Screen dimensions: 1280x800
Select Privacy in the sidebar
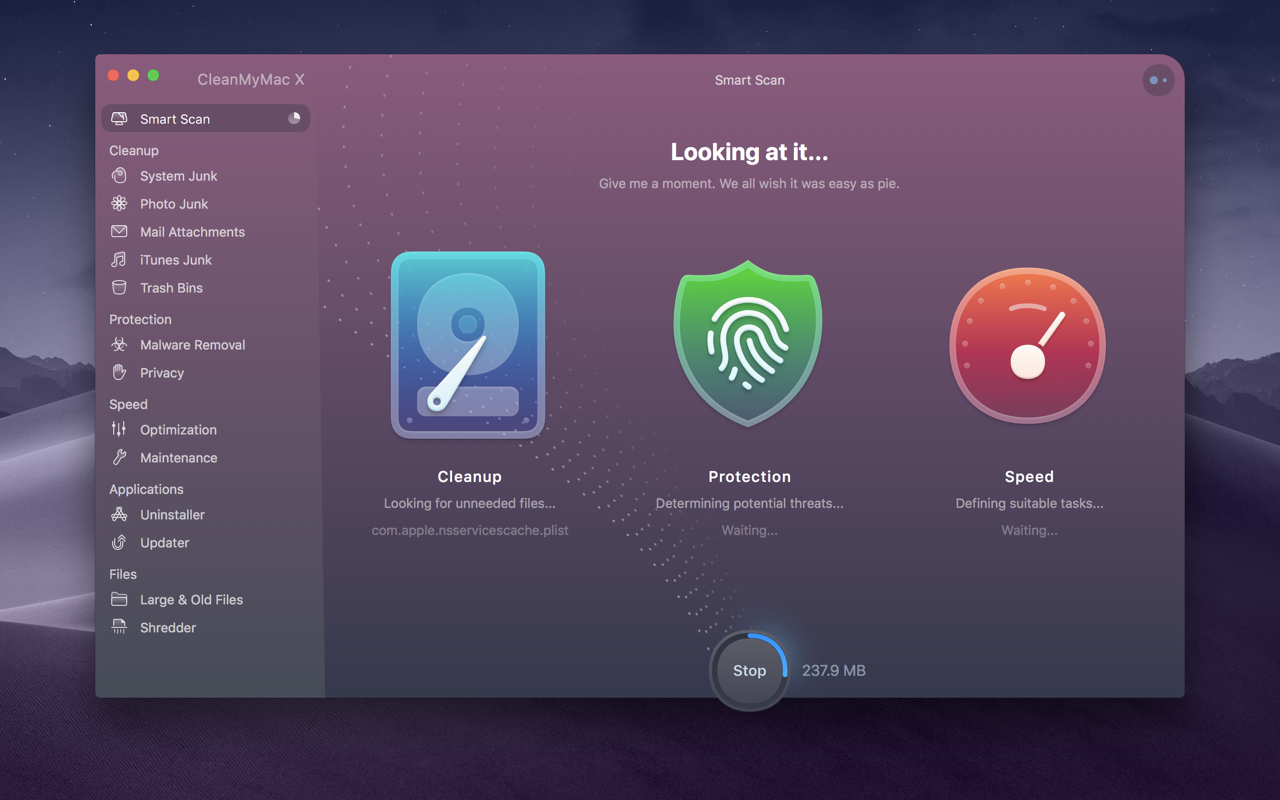[x=205, y=372]
